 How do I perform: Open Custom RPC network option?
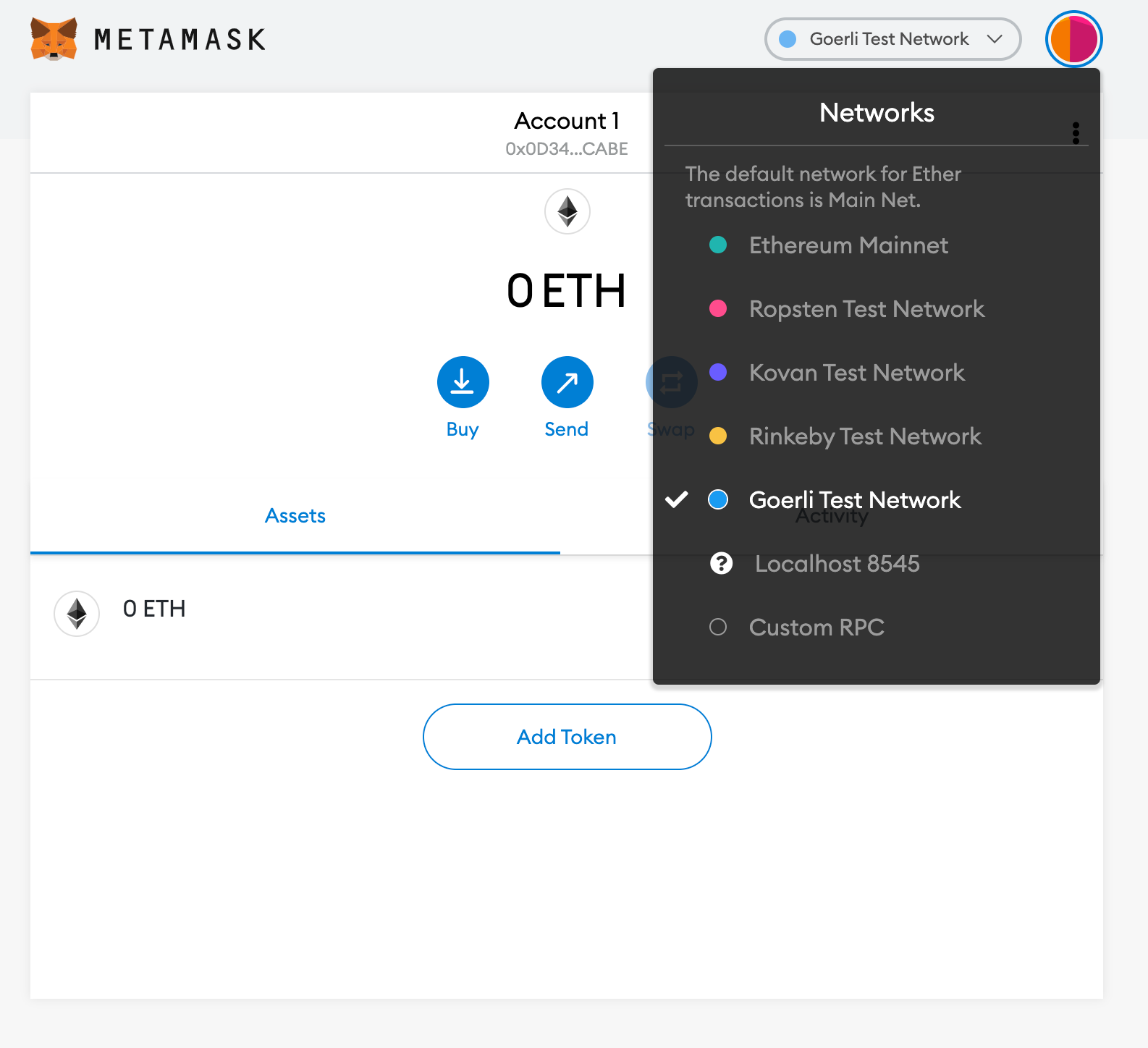877,627
